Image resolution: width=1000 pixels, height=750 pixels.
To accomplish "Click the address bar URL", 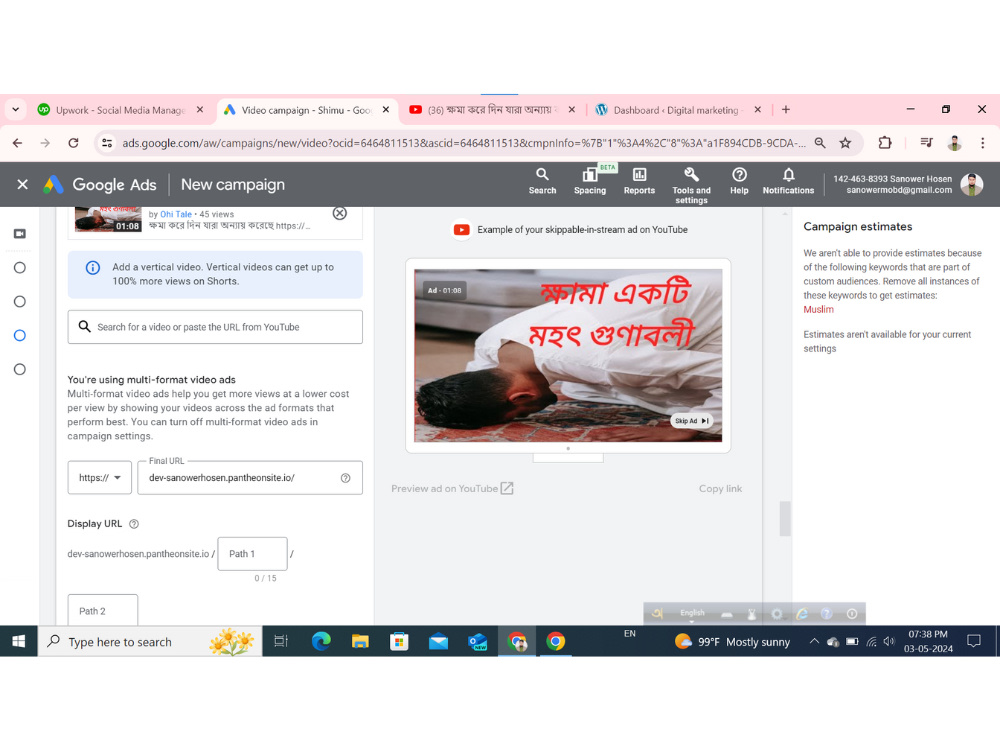I will tap(464, 143).
